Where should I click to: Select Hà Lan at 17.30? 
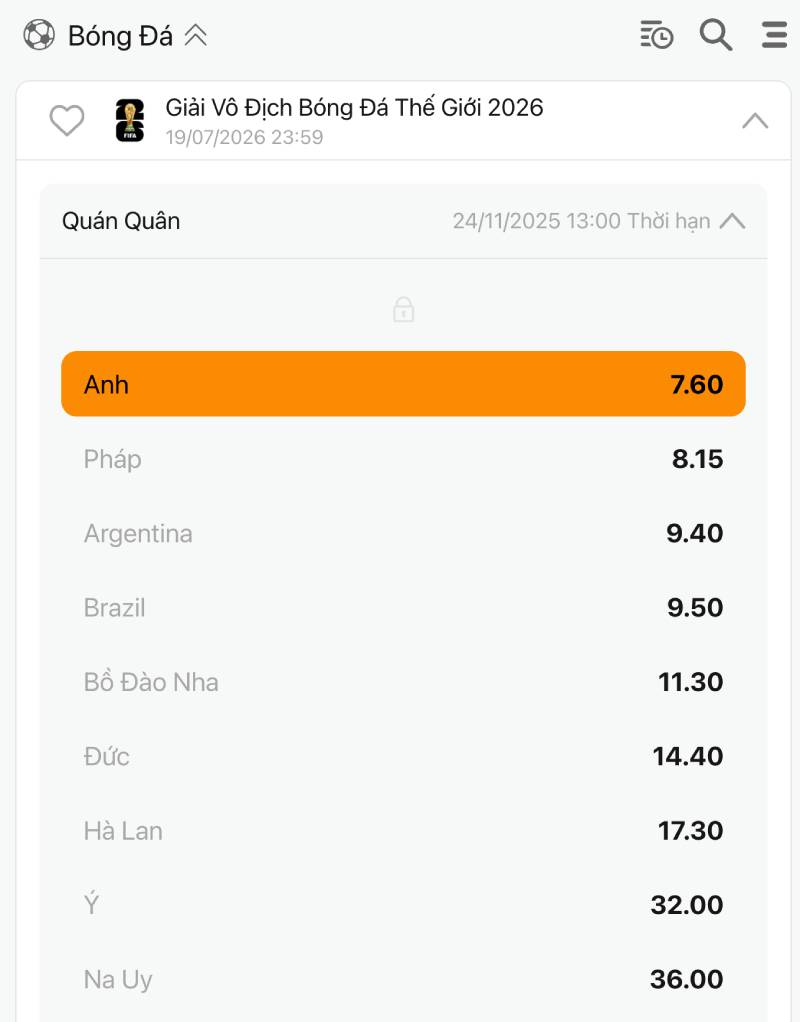403,830
